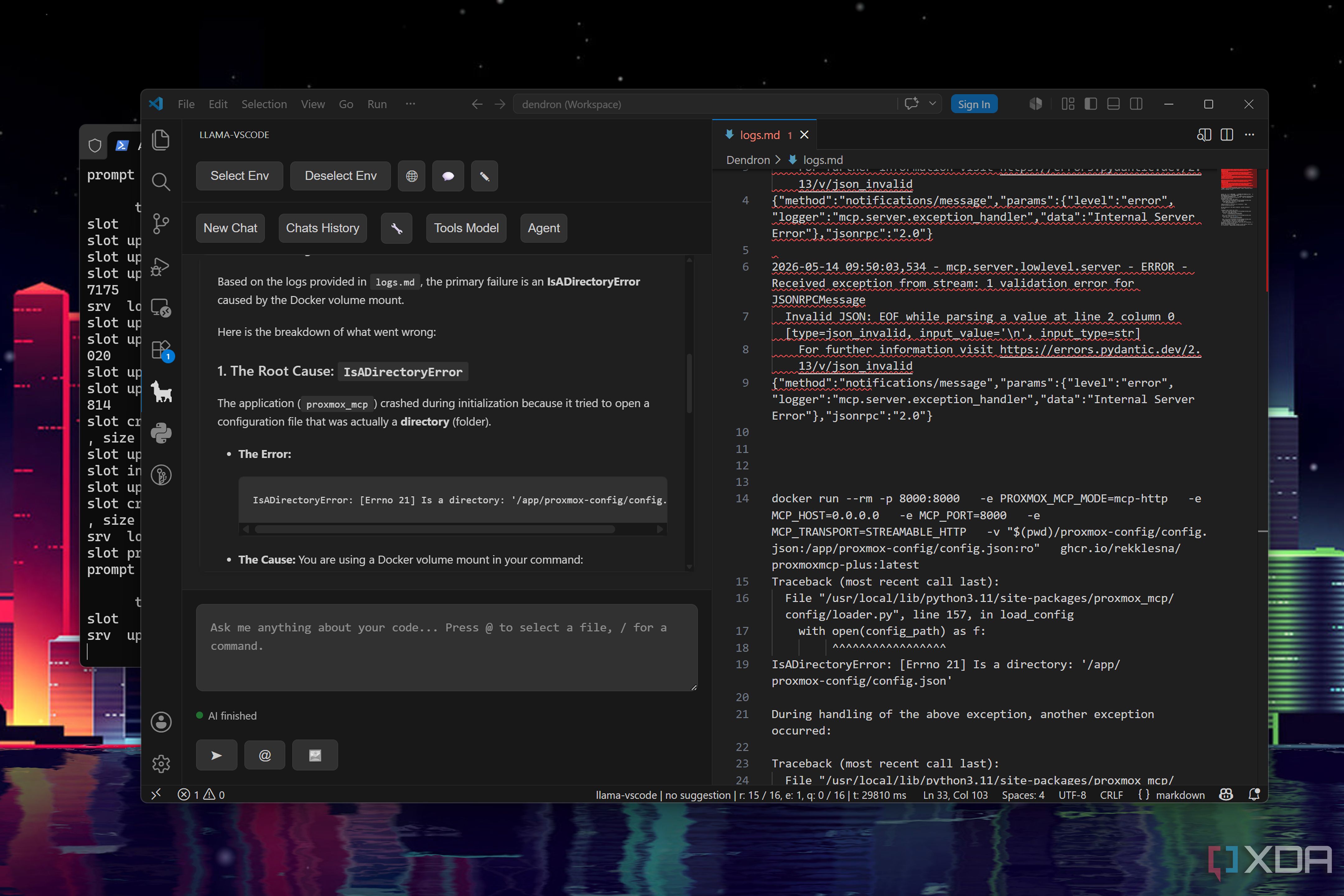Open Remote Explorer view
1344x896 pixels.
pos(161,308)
